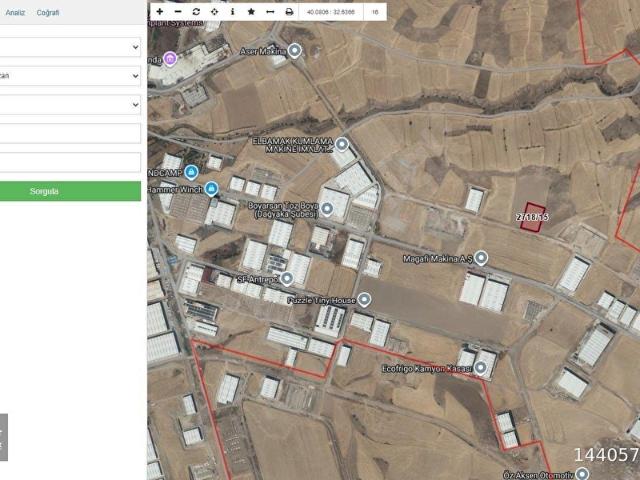Open the Analiz tab
Image resolution: width=640 pixels, height=480 pixels.
pos(15,13)
